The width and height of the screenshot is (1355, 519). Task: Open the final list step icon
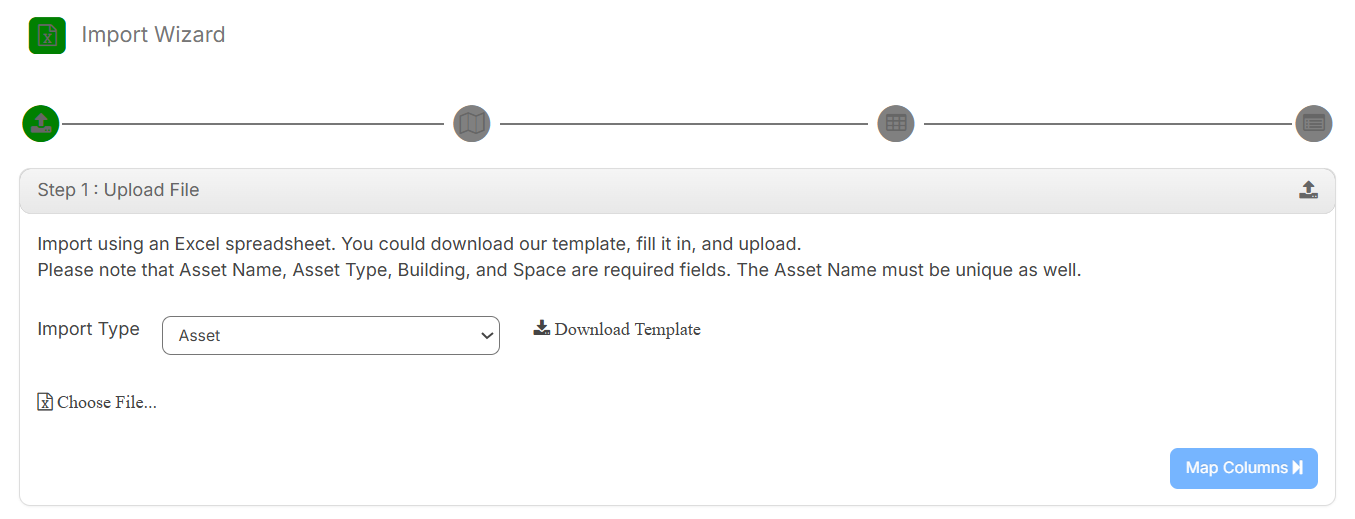[1314, 124]
